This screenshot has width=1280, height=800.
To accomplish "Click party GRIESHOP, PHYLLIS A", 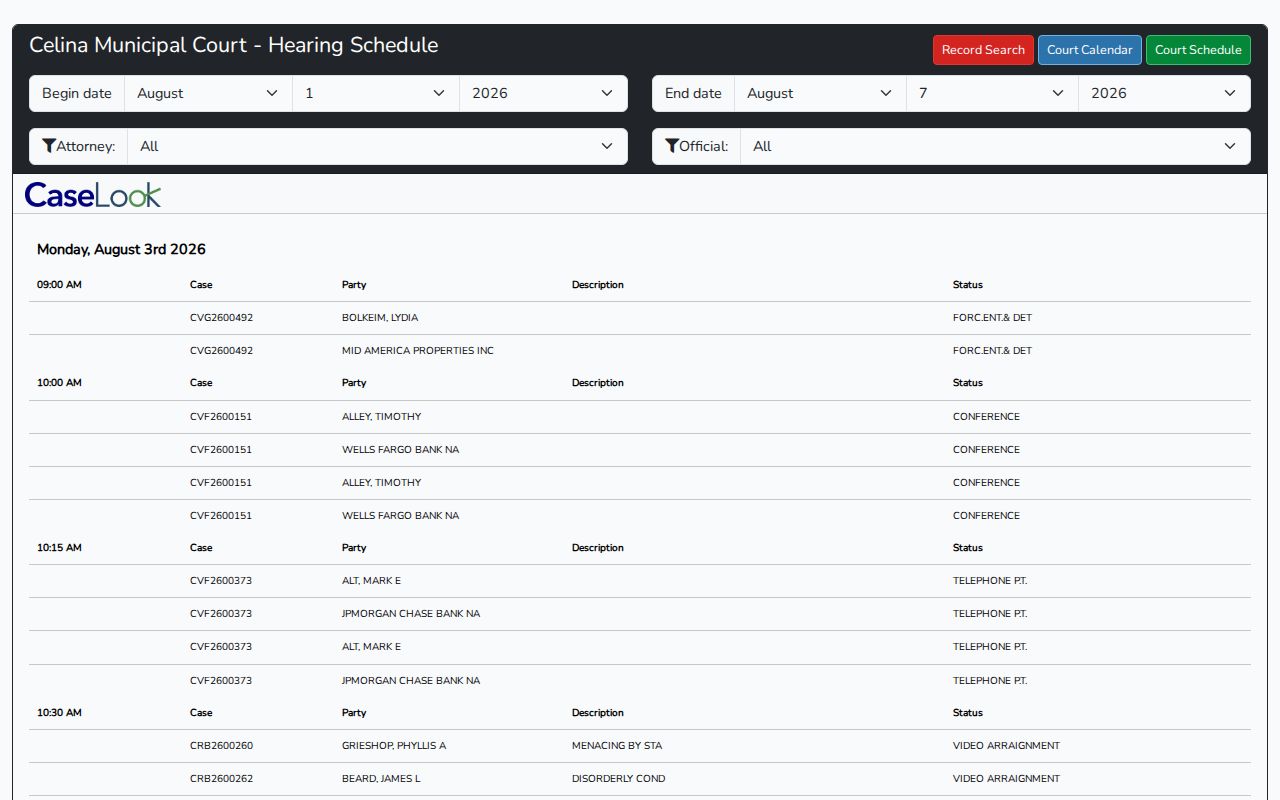I will pyautogui.click(x=394, y=746).
